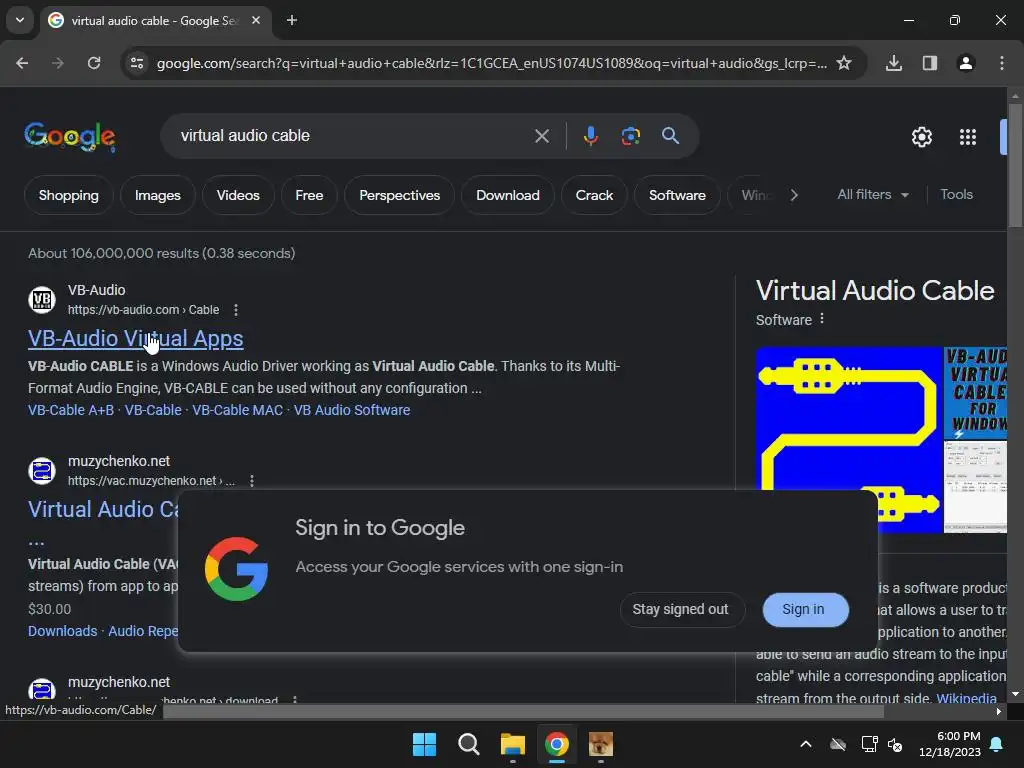1024x768 pixels.
Task: Start voice search with microphone
Action: point(590,136)
